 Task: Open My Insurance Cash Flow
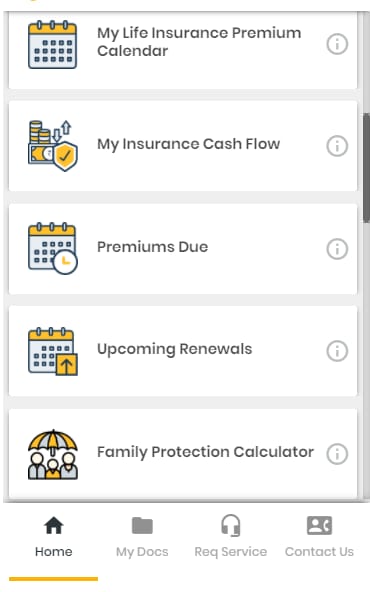(x=188, y=144)
